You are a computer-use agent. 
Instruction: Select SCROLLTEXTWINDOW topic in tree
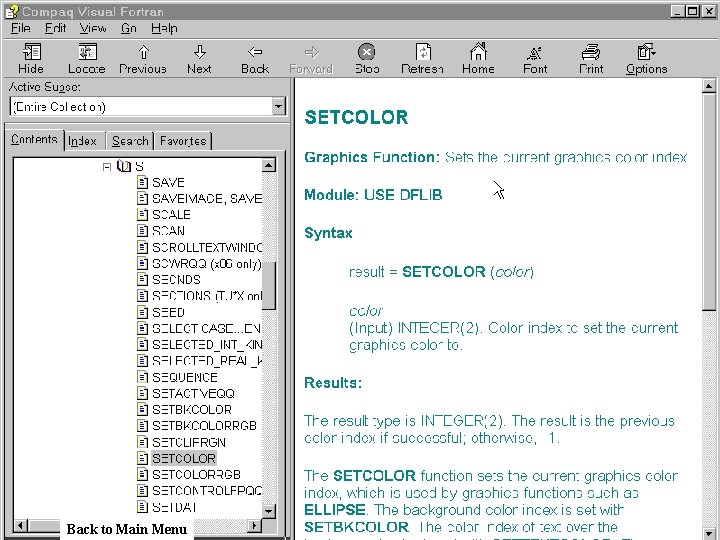pyautogui.click(x=207, y=247)
